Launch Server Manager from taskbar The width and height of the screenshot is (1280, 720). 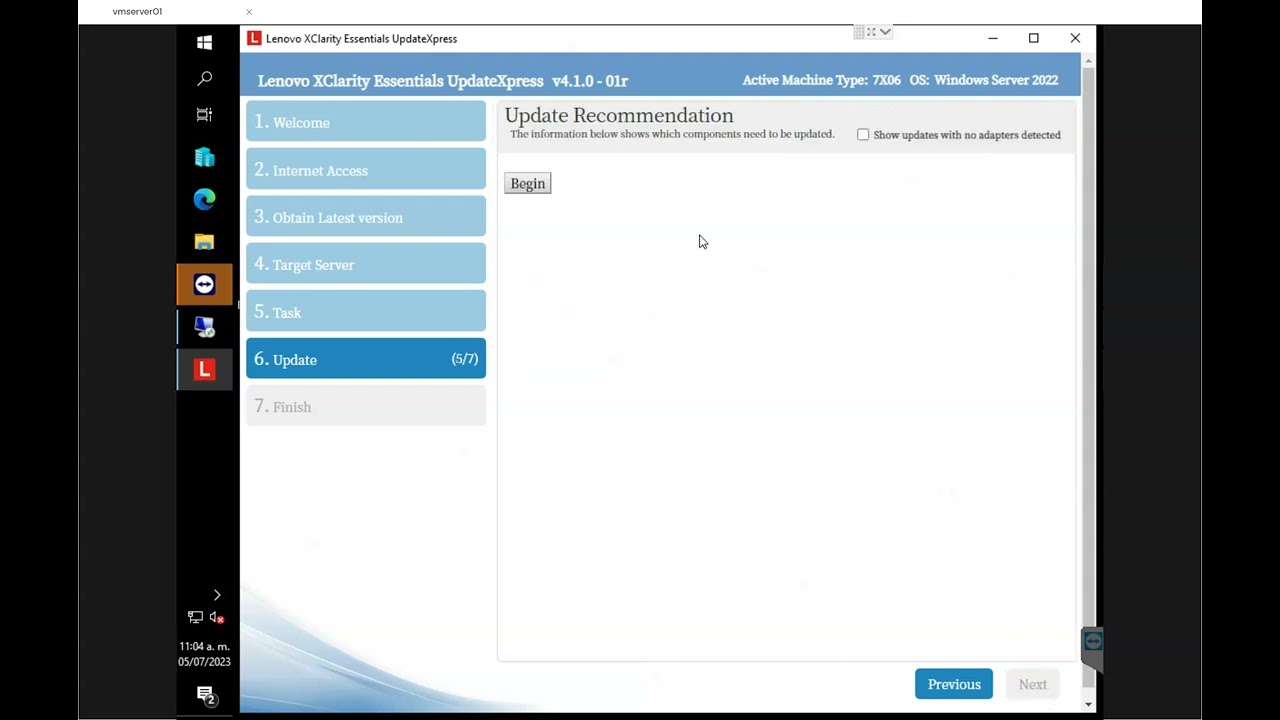[x=204, y=157]
